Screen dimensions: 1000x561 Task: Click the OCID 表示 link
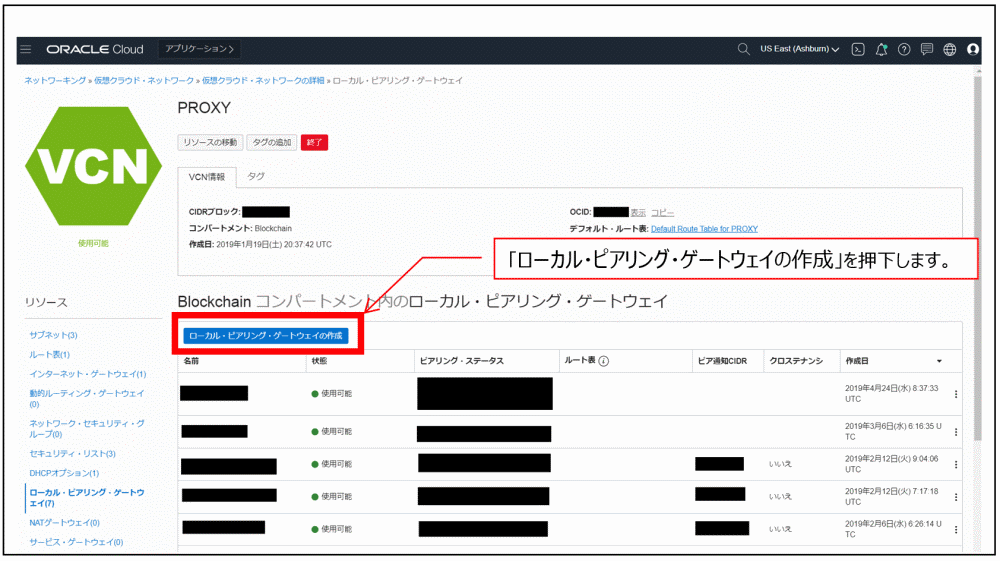point(638,212)
